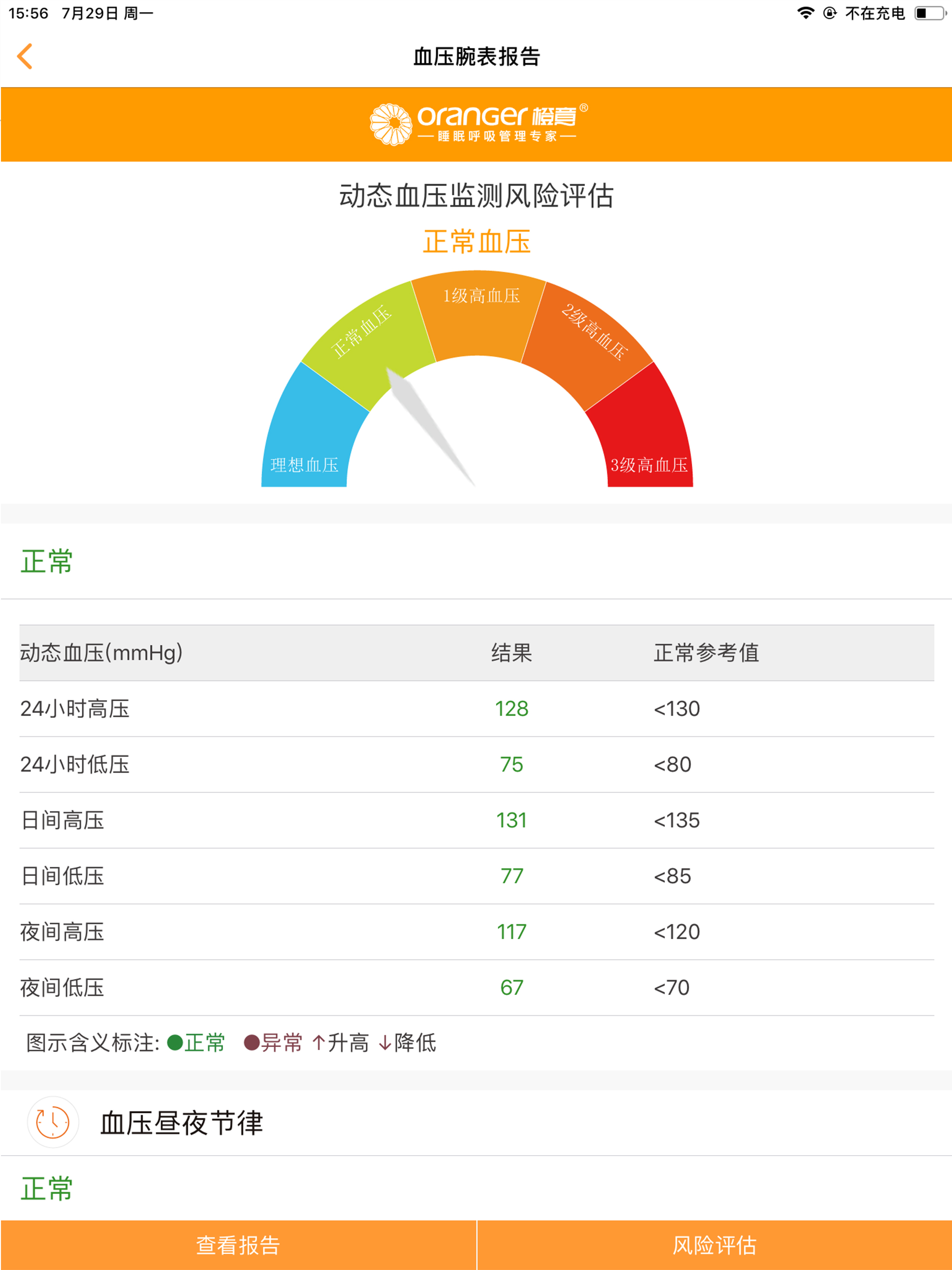Tap the ↑升高 legend entry

pos(340,1042)
